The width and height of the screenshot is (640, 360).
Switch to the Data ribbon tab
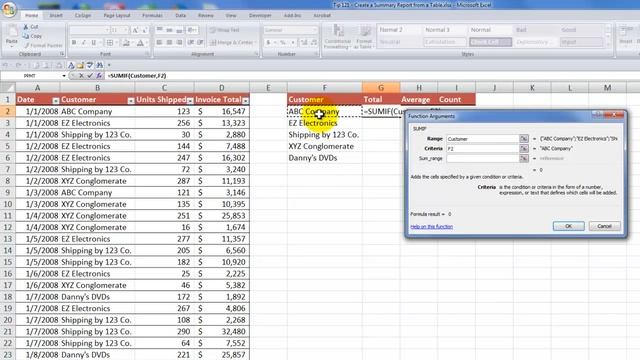tap(180, 16)
